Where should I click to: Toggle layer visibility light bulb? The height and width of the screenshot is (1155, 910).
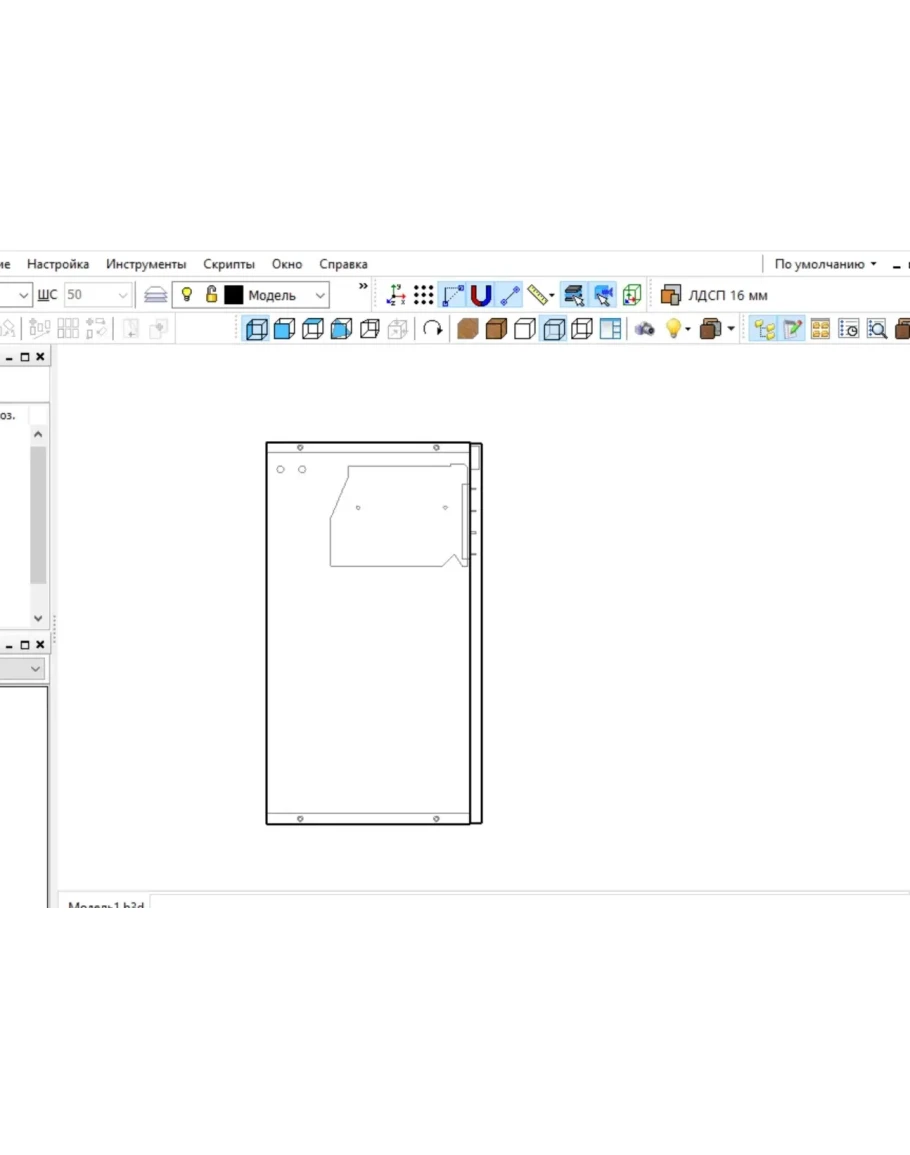(x=187, y=295)
